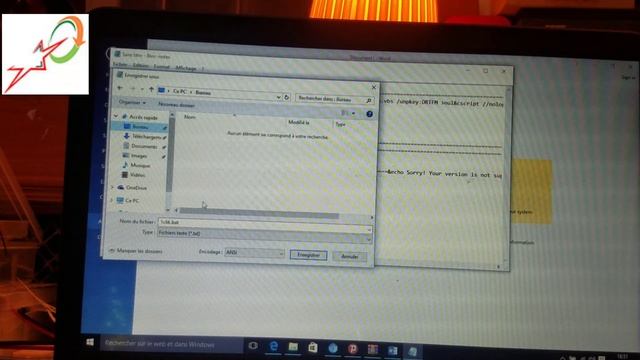Click the sidebar vertical scrollbar
This screenshot has height=360, width=640.
coord(170,155)
